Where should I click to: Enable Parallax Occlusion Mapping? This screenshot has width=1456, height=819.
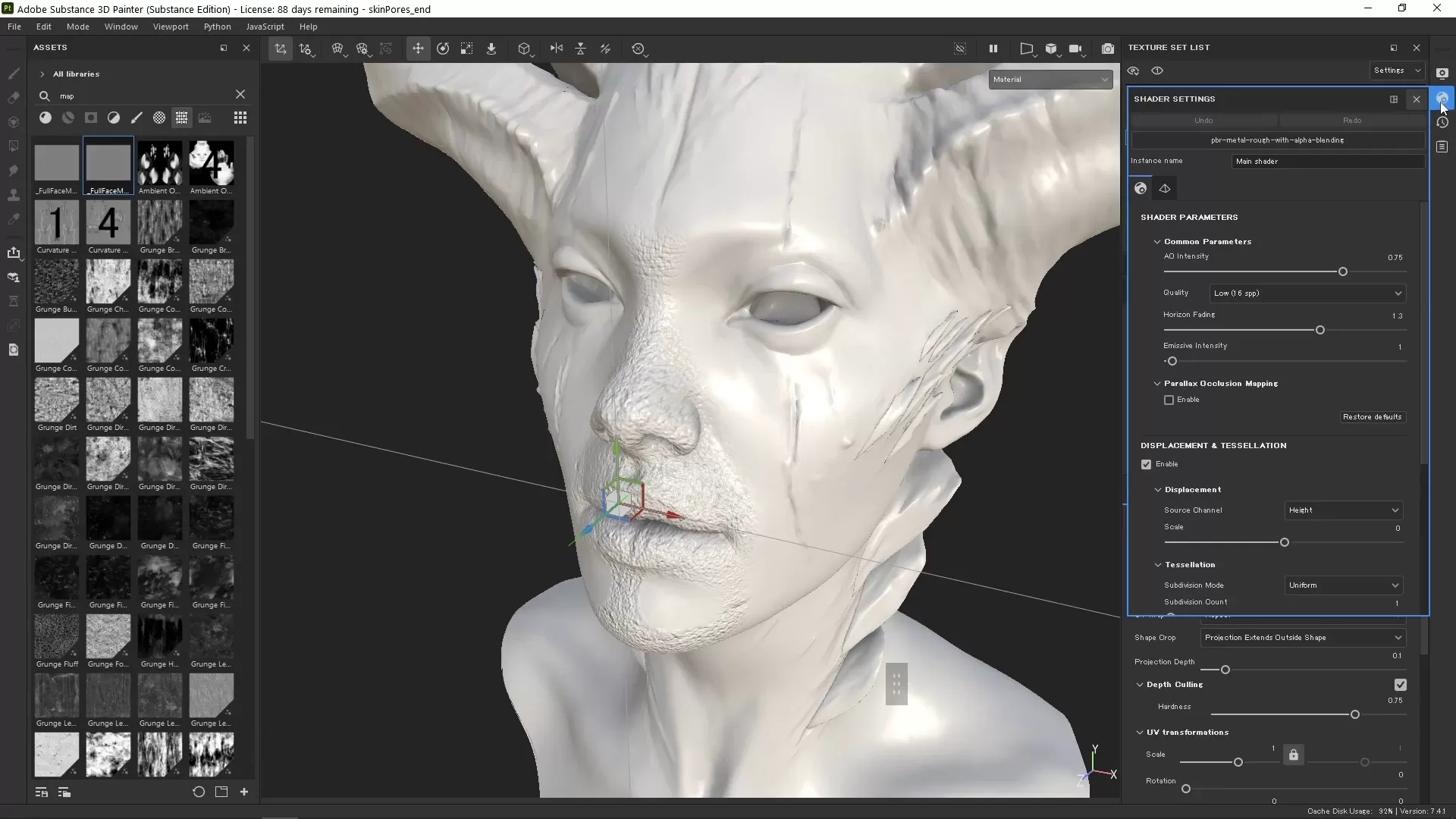[x=1169, y=400]
